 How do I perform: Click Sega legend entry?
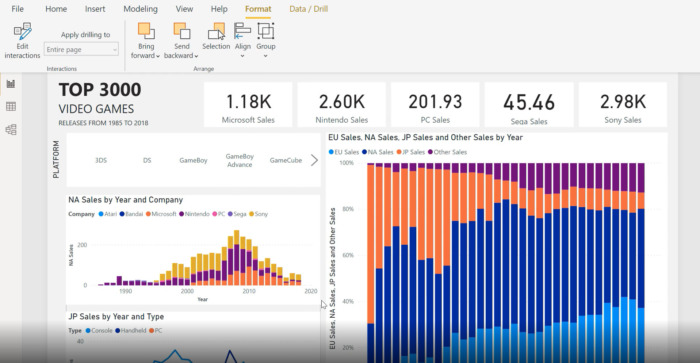[237, 214]
